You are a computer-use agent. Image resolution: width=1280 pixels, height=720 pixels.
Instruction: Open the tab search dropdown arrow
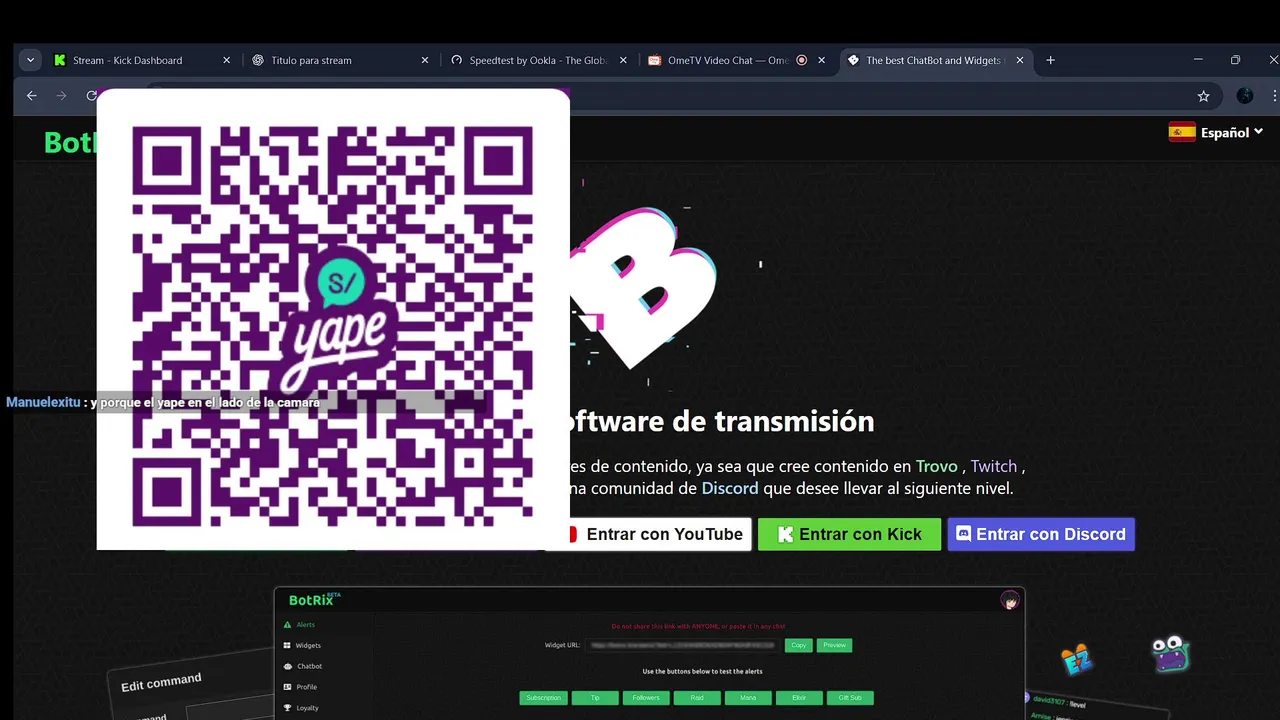[x=30, y=60]
